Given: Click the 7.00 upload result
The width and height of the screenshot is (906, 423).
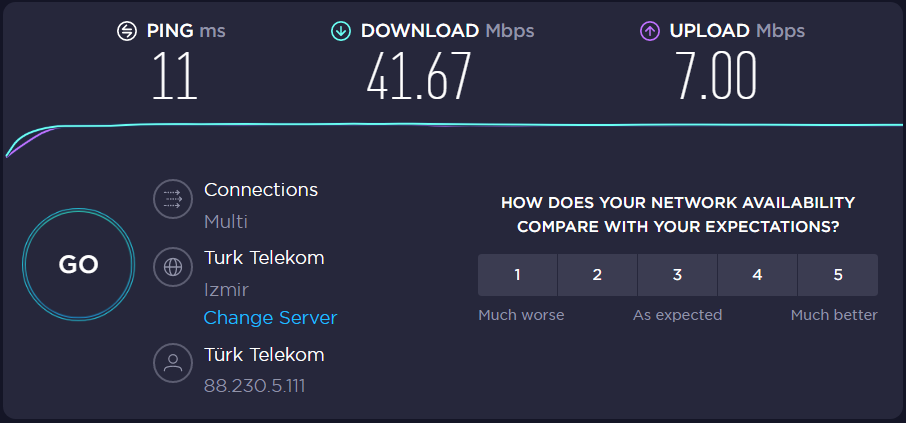Looking at the screenshot, I should (x=716, y=76).
